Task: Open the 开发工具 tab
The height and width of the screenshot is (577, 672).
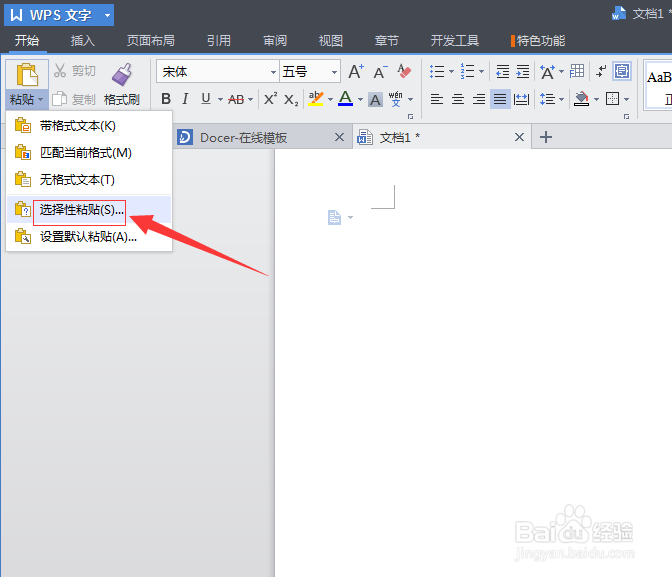Action: click(454, 41)
